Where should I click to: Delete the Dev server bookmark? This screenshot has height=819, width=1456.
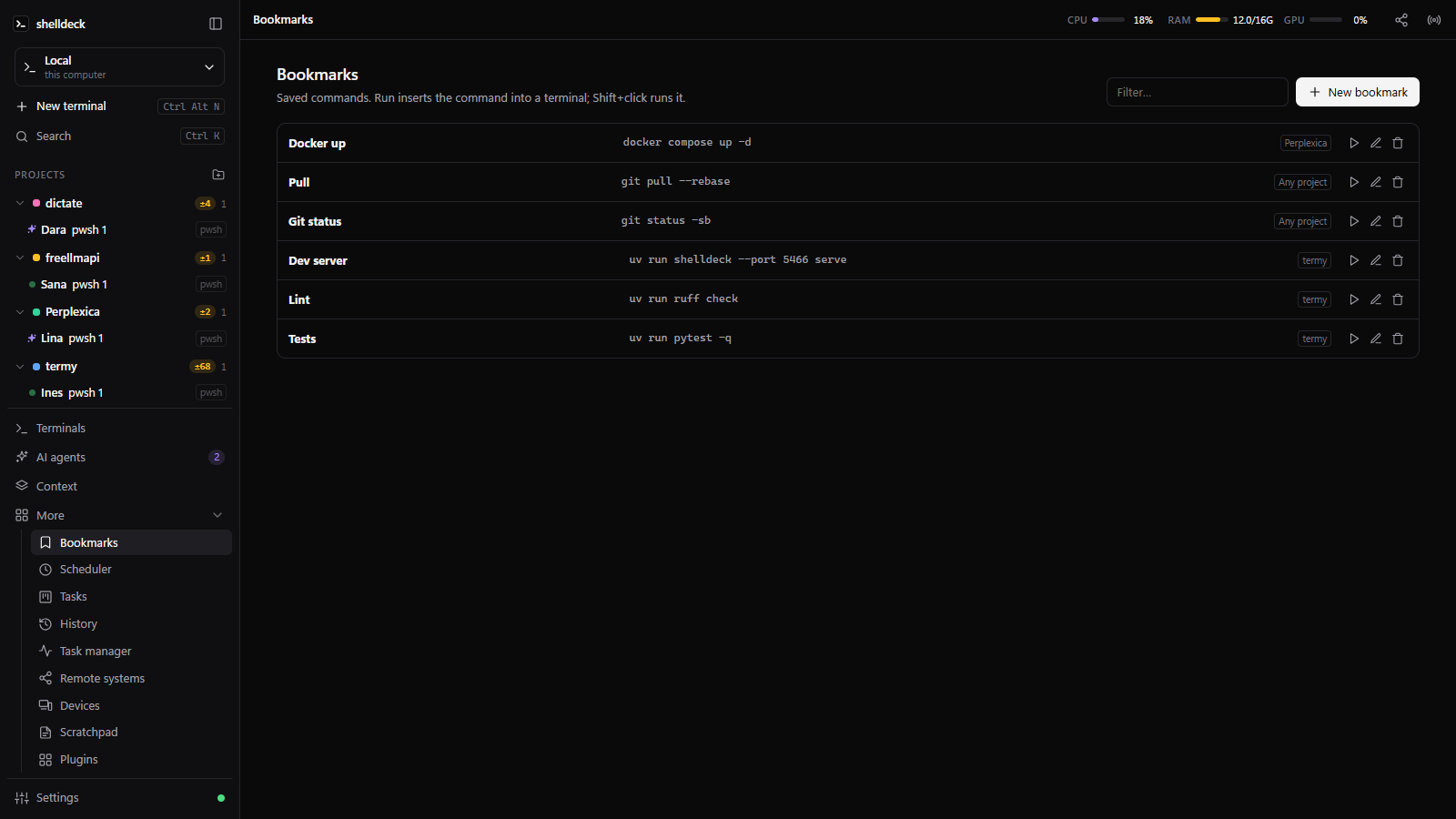coord(1398,260)
